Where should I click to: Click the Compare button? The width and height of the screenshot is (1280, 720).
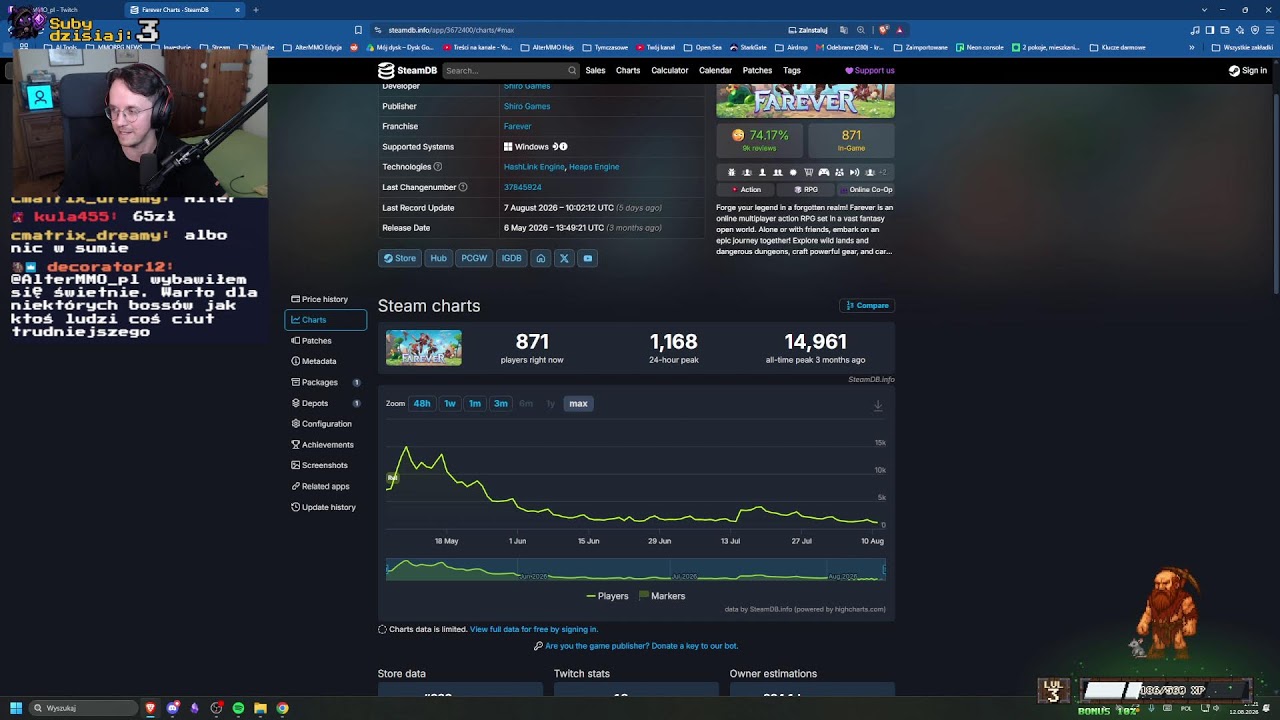pos(867,305)
